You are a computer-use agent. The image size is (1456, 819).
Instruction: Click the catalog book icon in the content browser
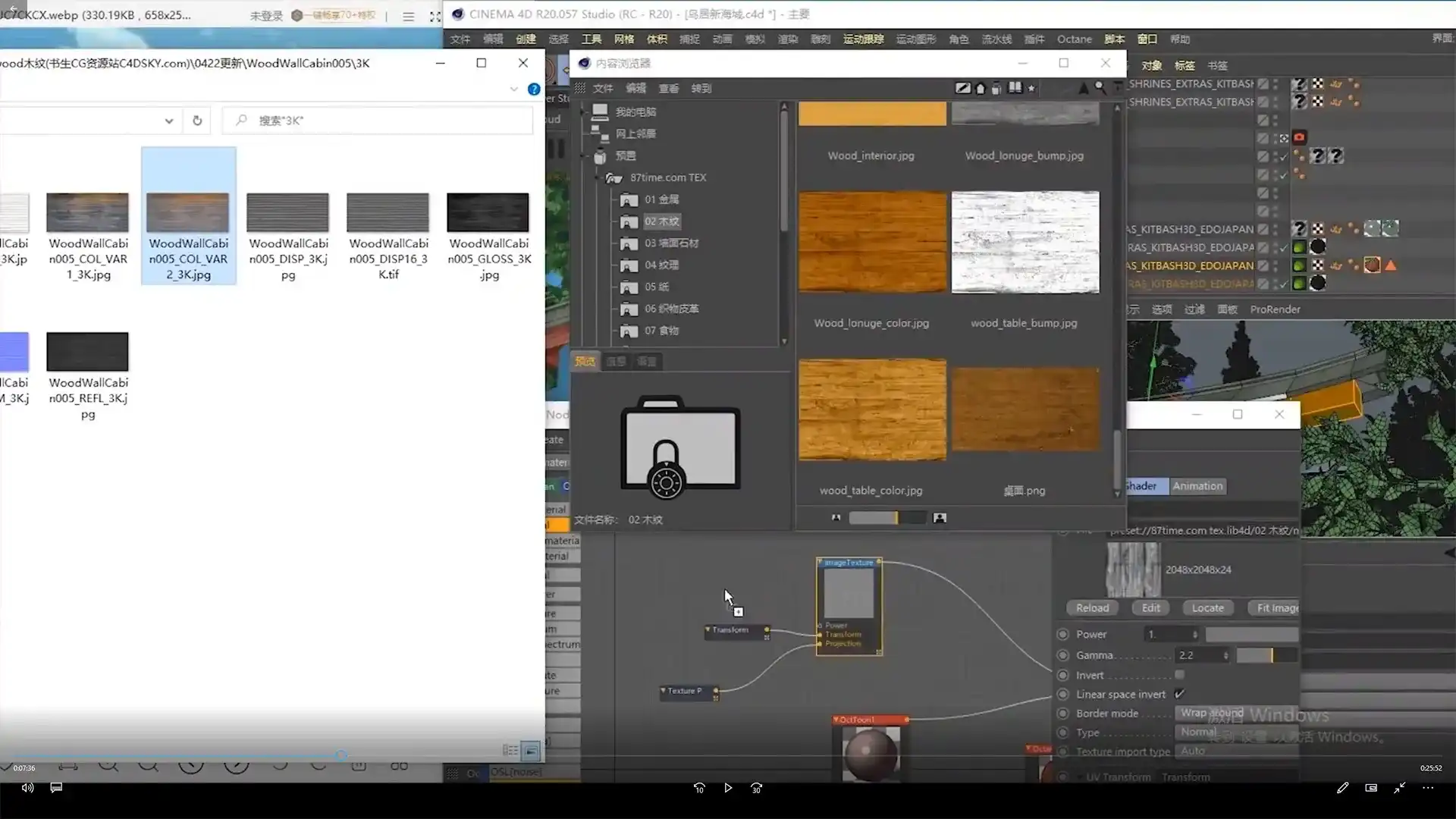point(1015,88)
